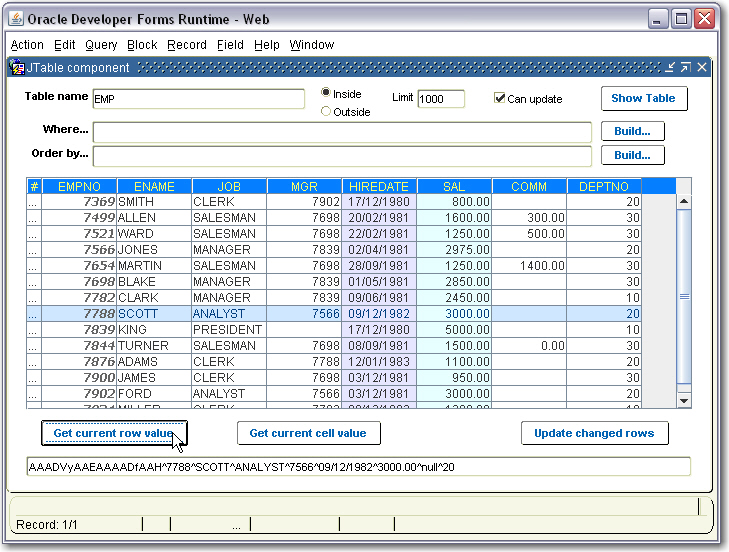The height and width of the screenshot is (552, 729).
Task: Open the Window menu
Action: point(311,45)
